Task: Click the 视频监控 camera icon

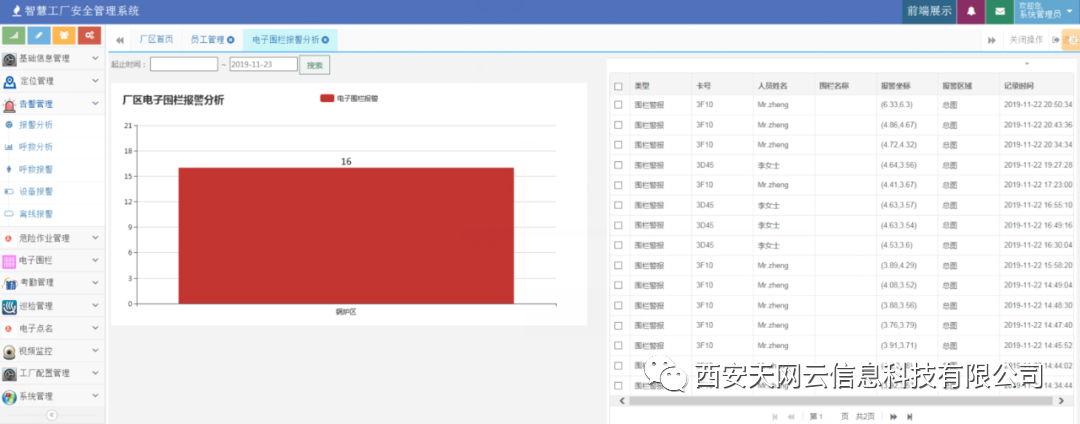Action: (x=10, y=352)
